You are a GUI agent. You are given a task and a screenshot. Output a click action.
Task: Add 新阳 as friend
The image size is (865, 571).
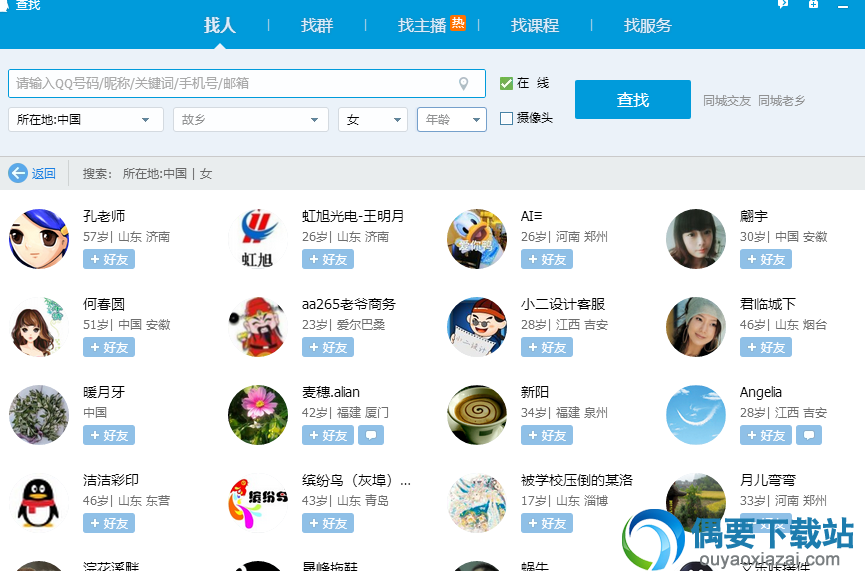(x=547, y=435)
